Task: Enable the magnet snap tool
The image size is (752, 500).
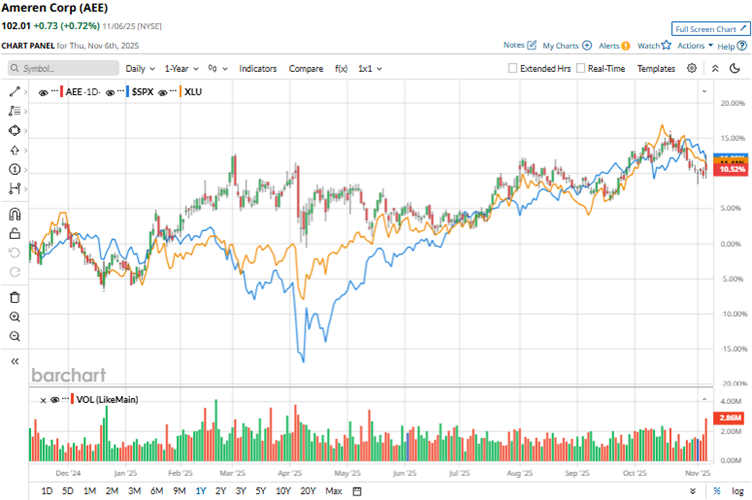Action: point(15,214)
